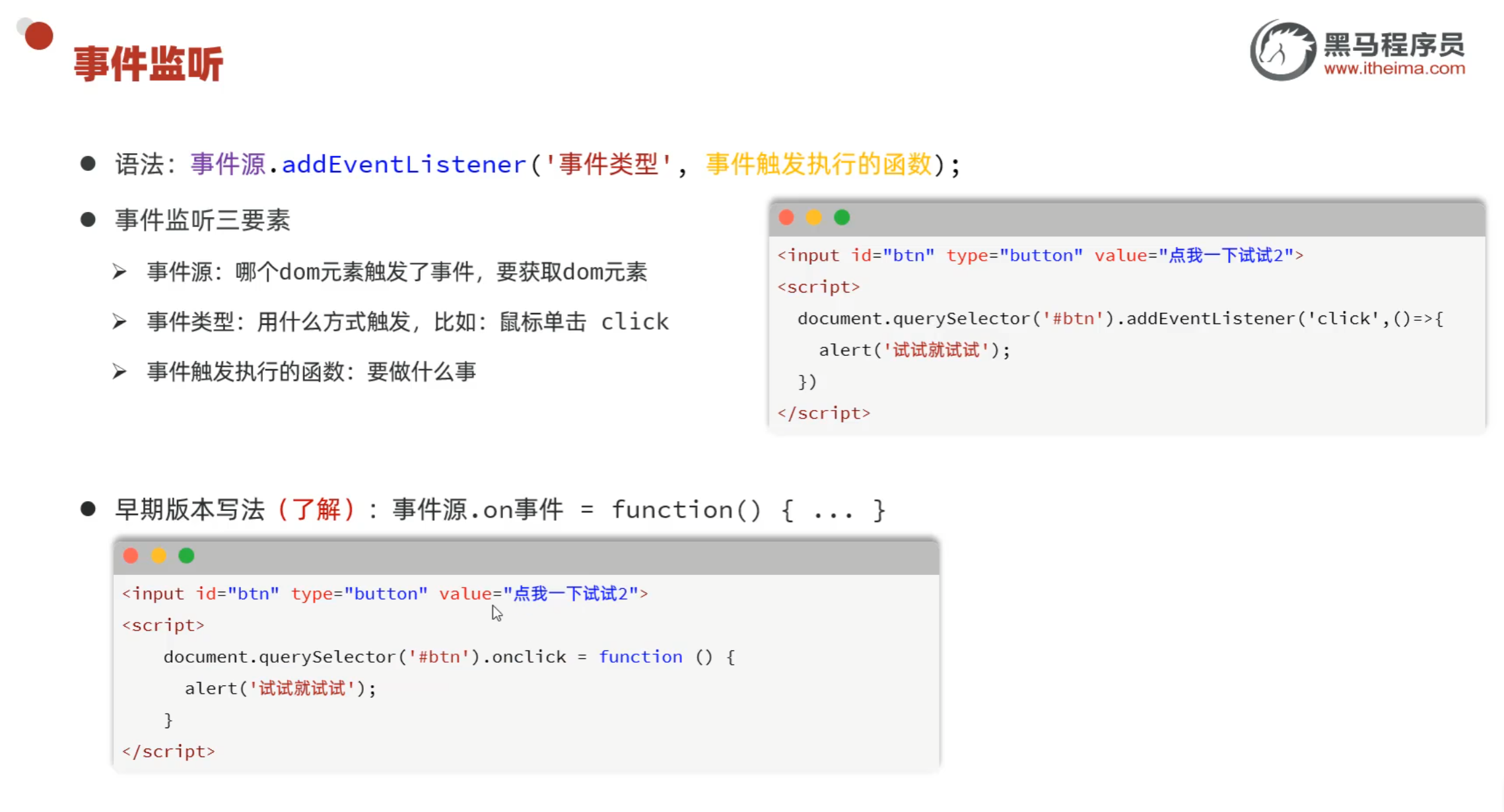Click addEventListener in the blue syntax text
Screen dimensions: 1504x812
click(x=403, y=164)
